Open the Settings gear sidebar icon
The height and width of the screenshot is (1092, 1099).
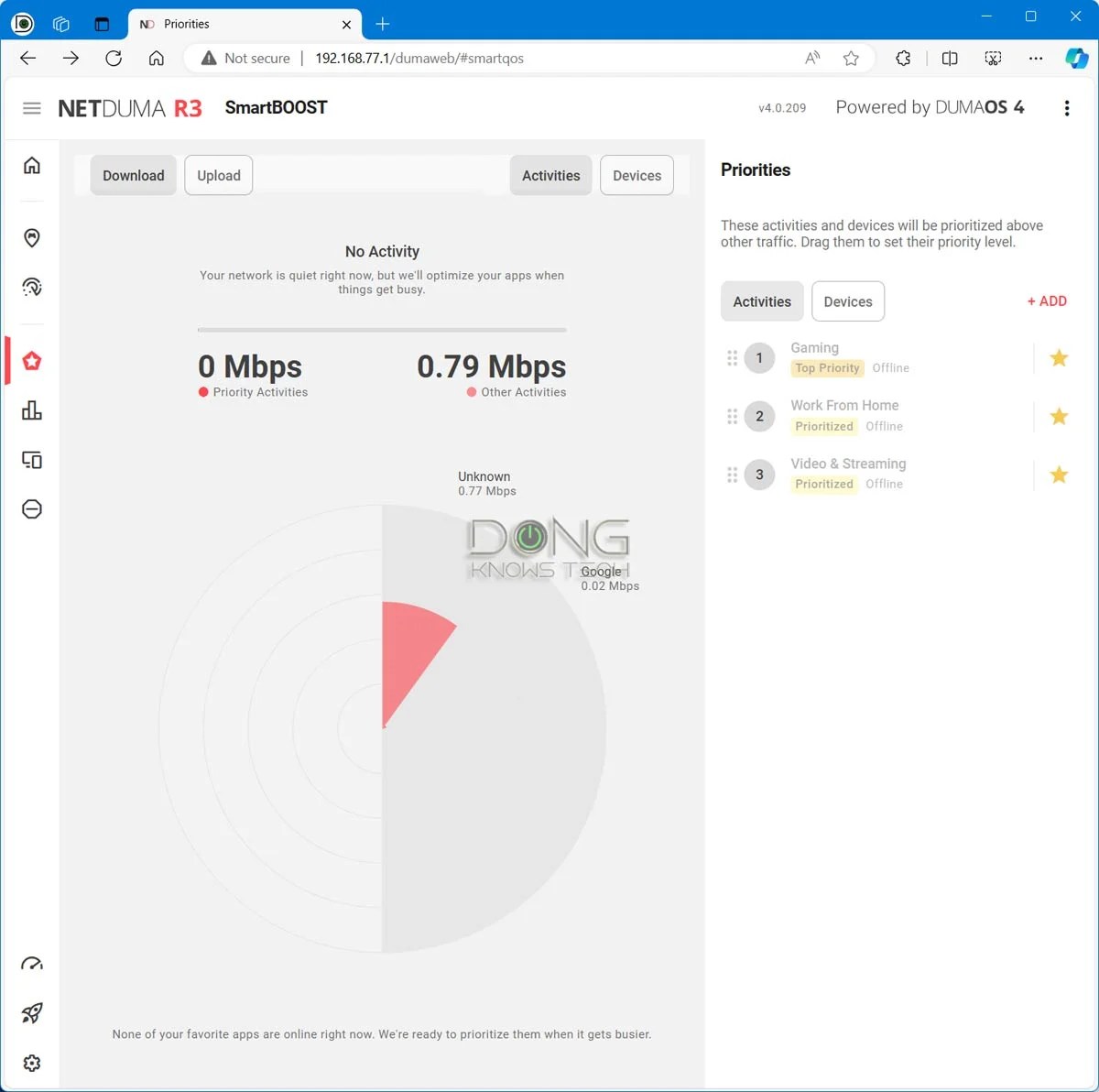[32, 1063]
